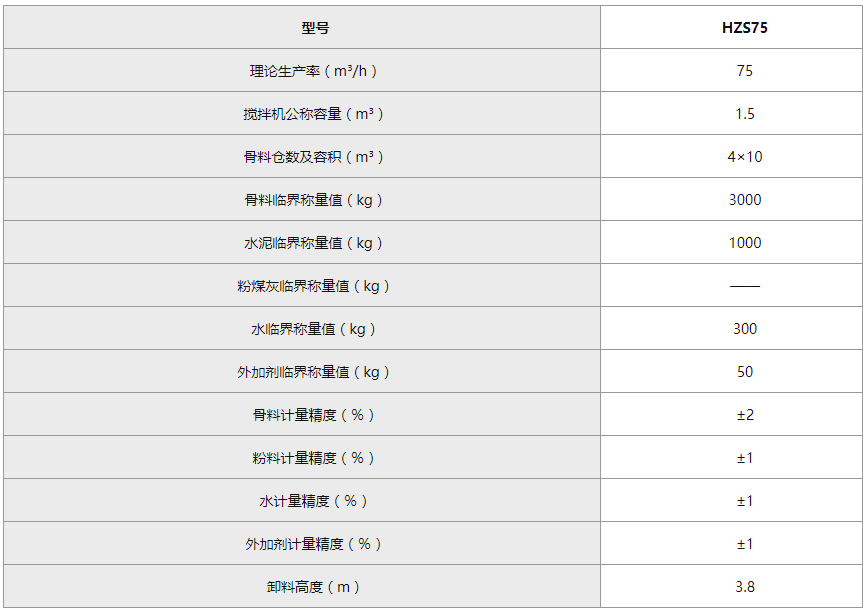
Task: Click the HZS75 model header cell
Action: point(744,28)
